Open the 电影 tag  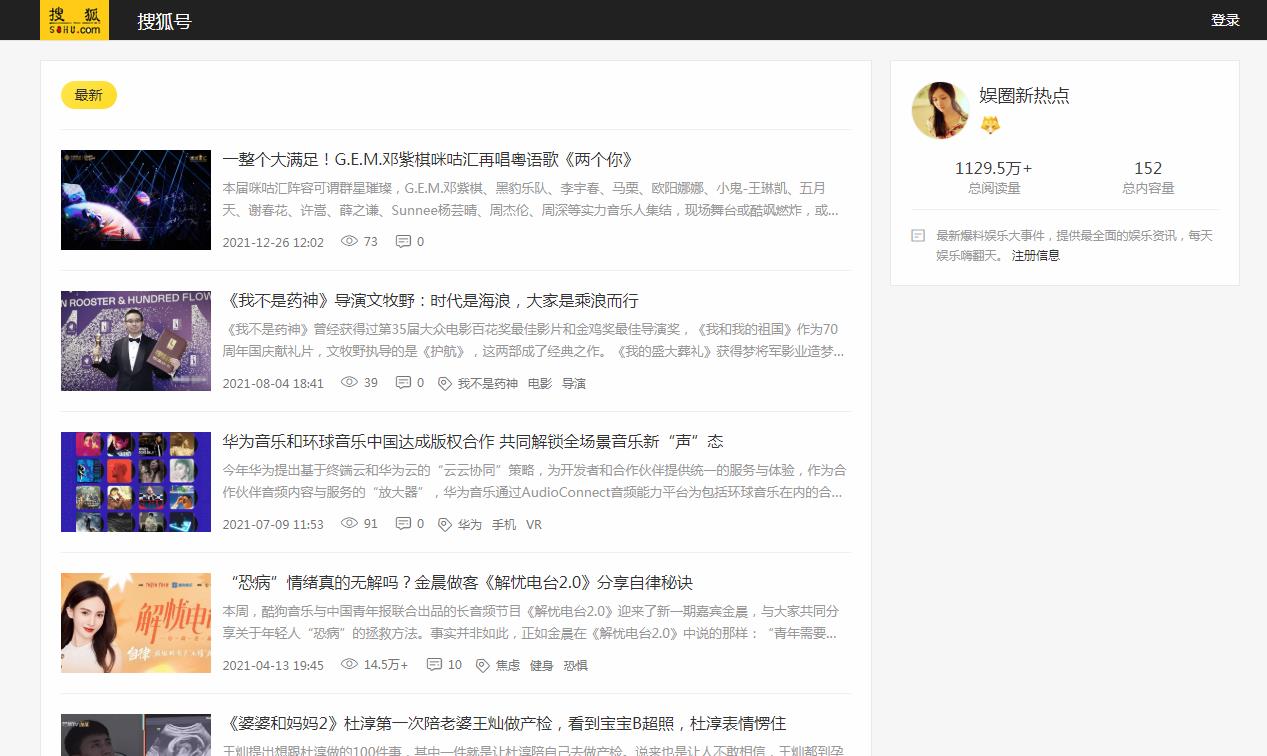(x=540, y=383)
